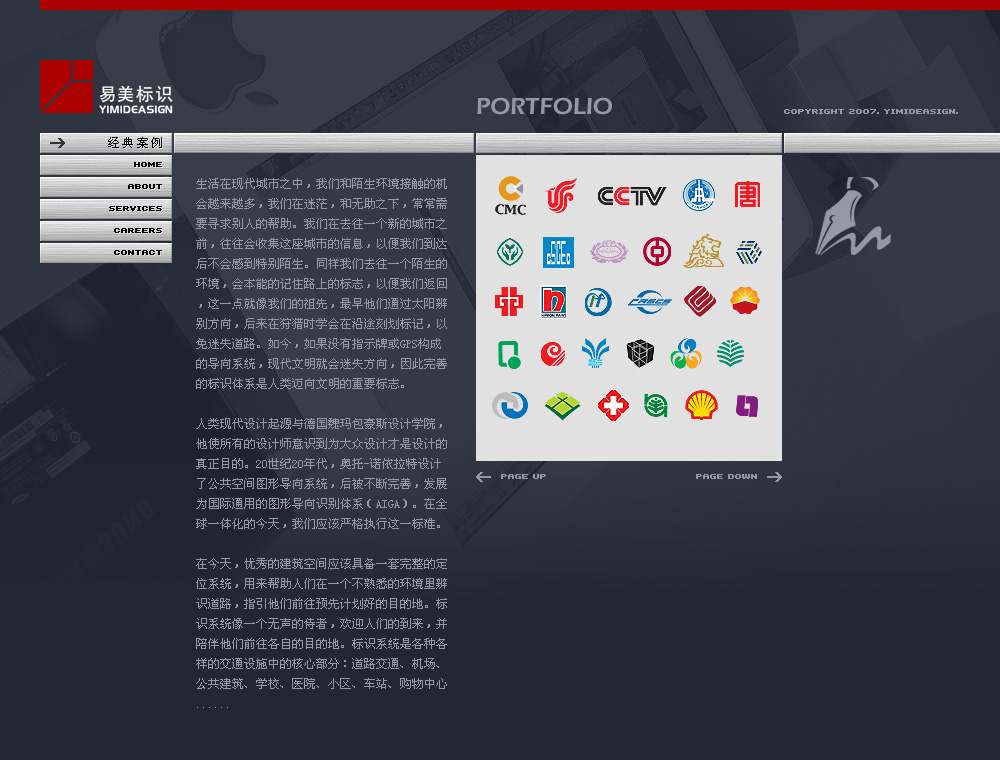1000x760 pixels.
Task: Click the red spiral circle logo
Action: (x=553, y=354)
